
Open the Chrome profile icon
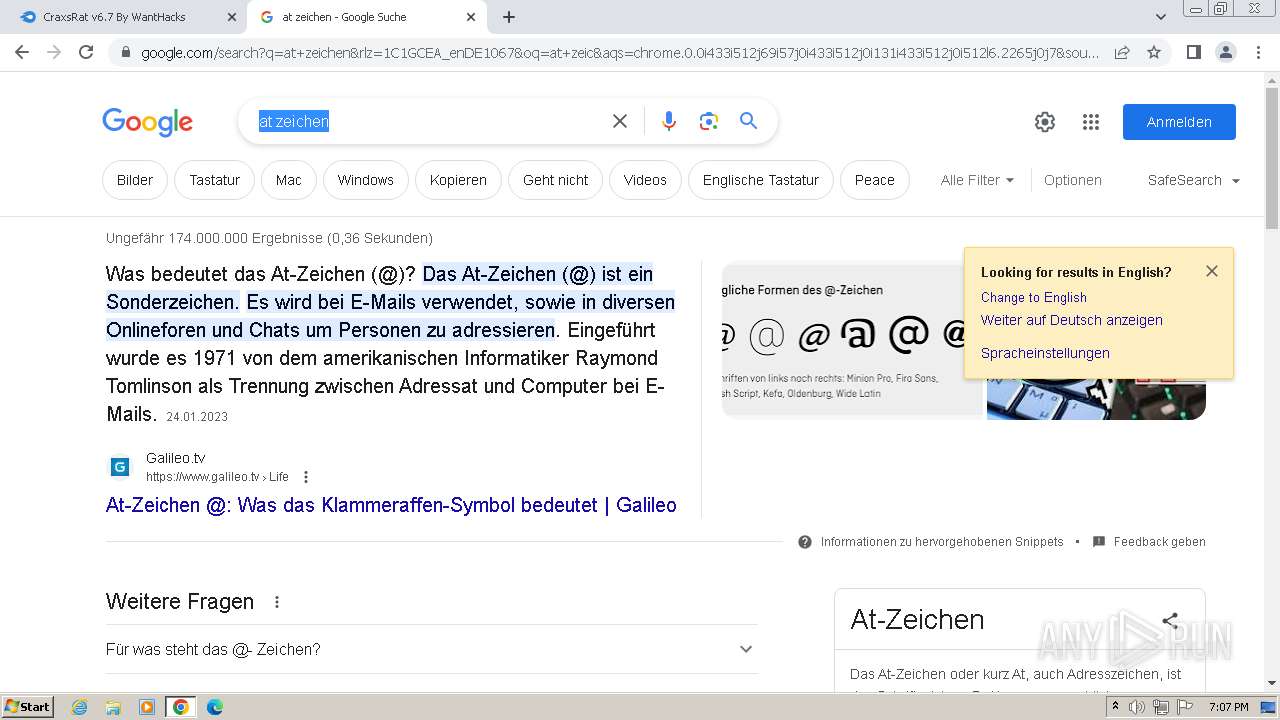tap(1225, 52)
